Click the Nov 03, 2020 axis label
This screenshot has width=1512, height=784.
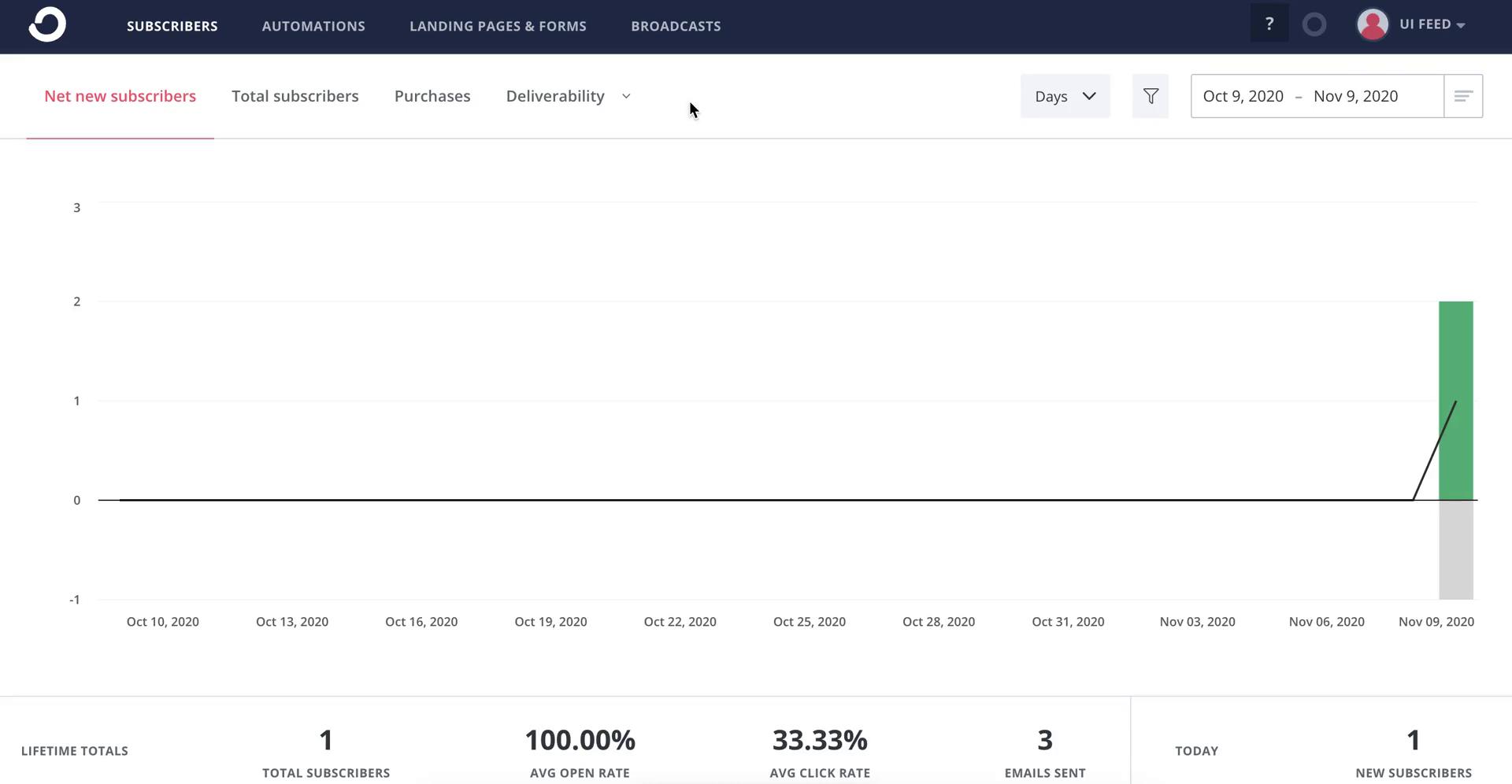point(1197,622)
